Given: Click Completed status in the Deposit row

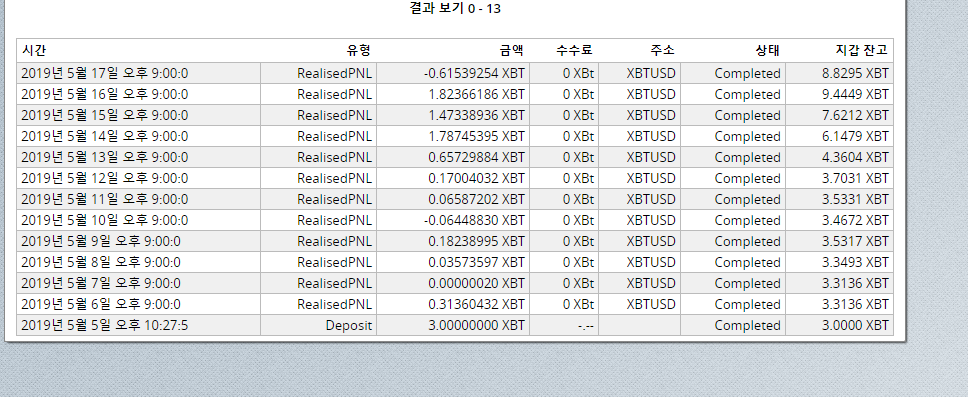Looking at the screenshot, I should (733, 325).
